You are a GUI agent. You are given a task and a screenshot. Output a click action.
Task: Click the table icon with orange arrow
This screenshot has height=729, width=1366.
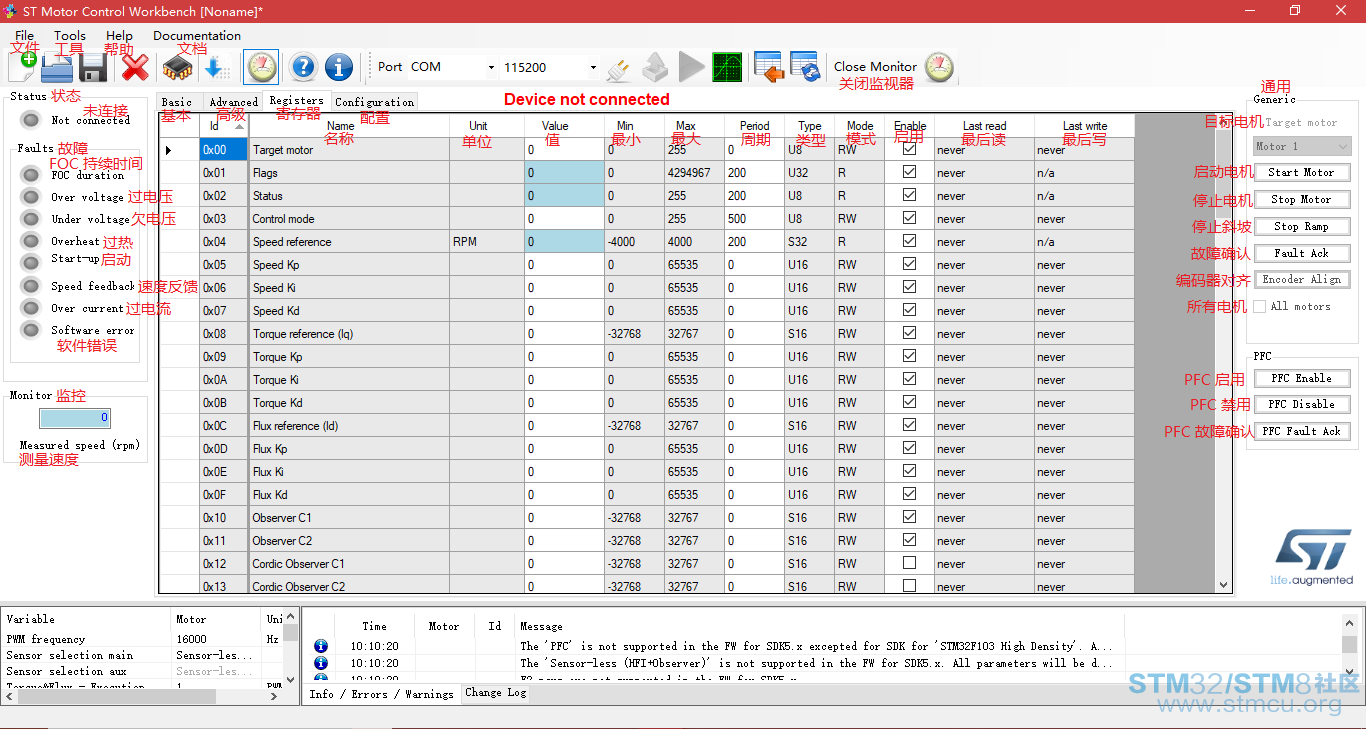click(x=768, y=67)
